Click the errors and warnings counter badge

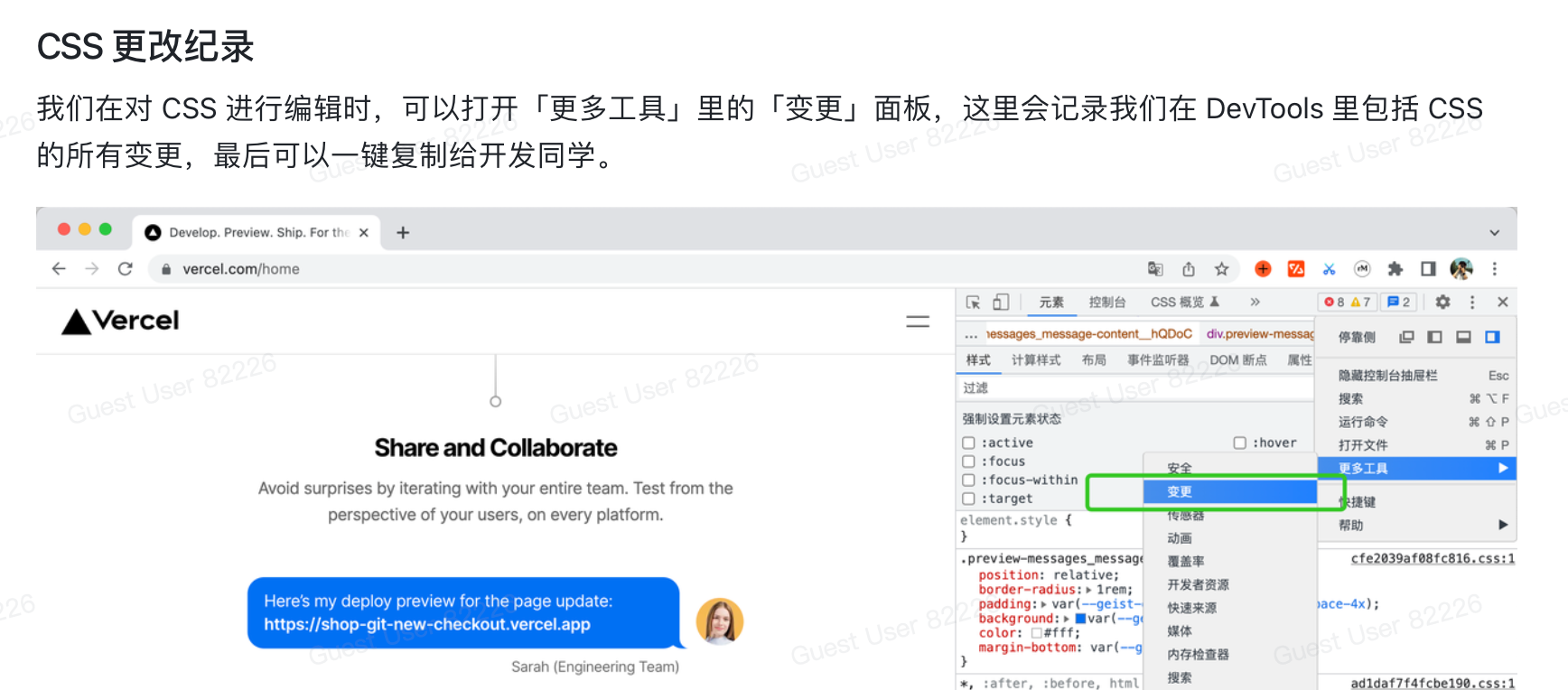[1348, 302]
